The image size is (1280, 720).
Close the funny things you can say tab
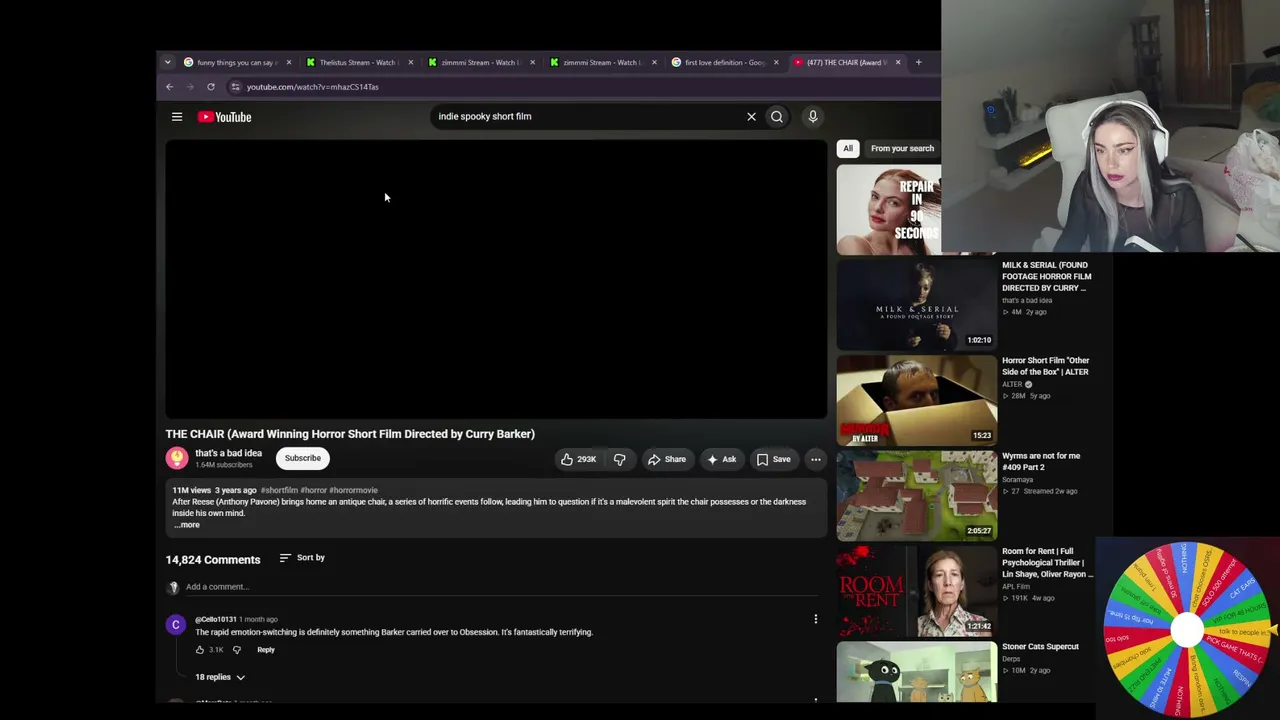289,62
